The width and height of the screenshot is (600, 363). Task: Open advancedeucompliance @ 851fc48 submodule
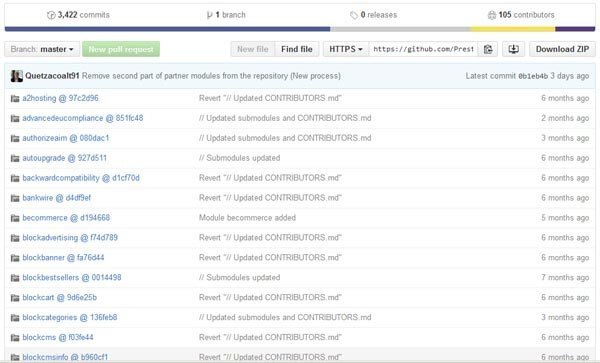tap(83, 118)
